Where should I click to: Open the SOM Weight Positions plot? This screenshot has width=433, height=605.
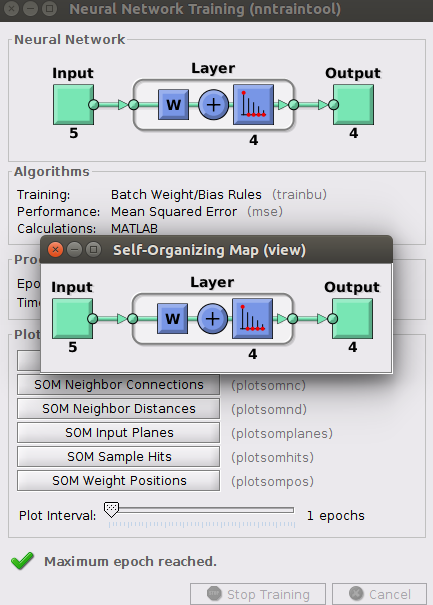(118, 481)
